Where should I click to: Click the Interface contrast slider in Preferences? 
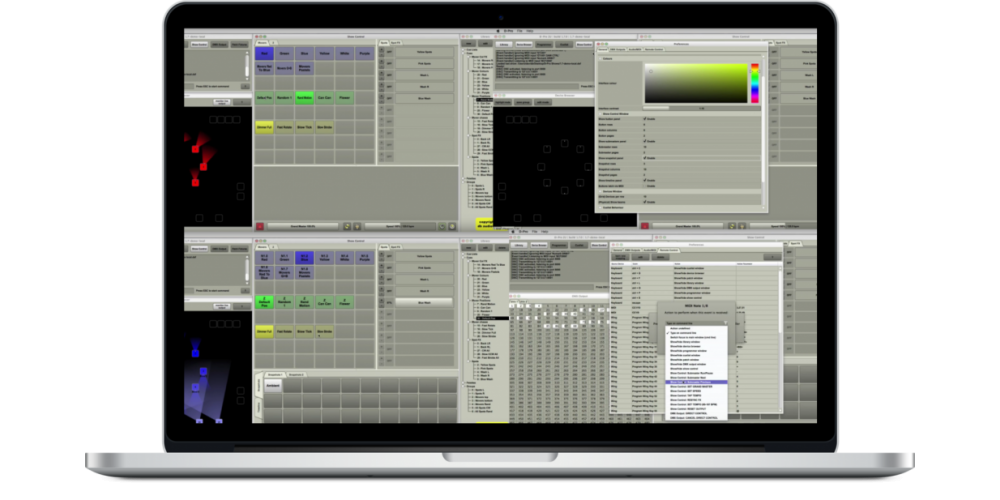(702, 107)
